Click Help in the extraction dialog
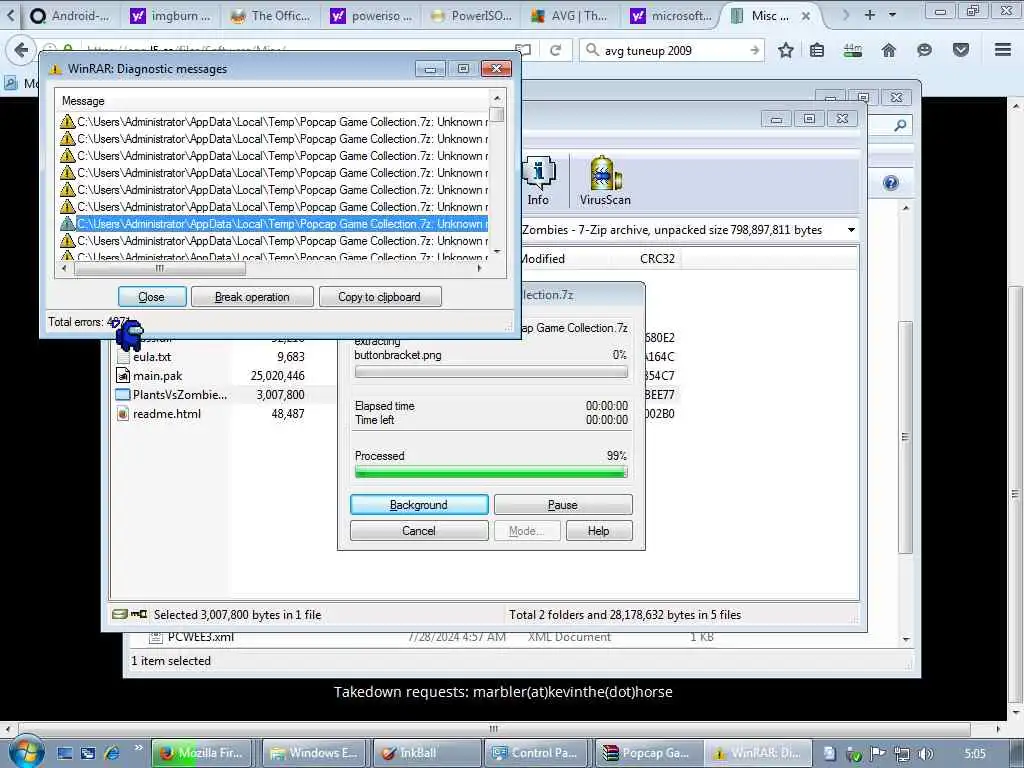This screenshot has width=1024, height=768. (599, 531)
